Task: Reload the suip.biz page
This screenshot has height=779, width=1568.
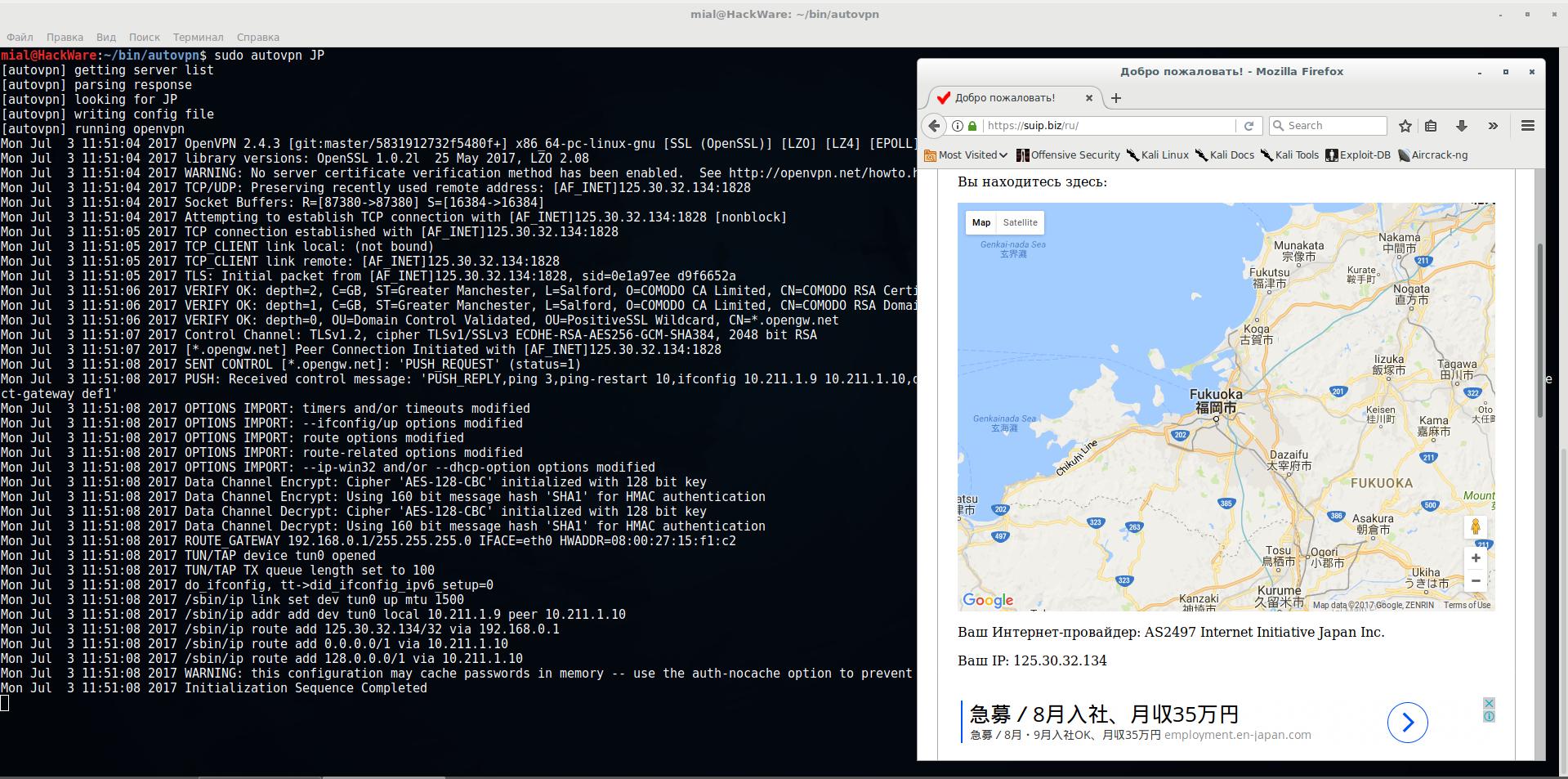Action: tap(1248, 126)
